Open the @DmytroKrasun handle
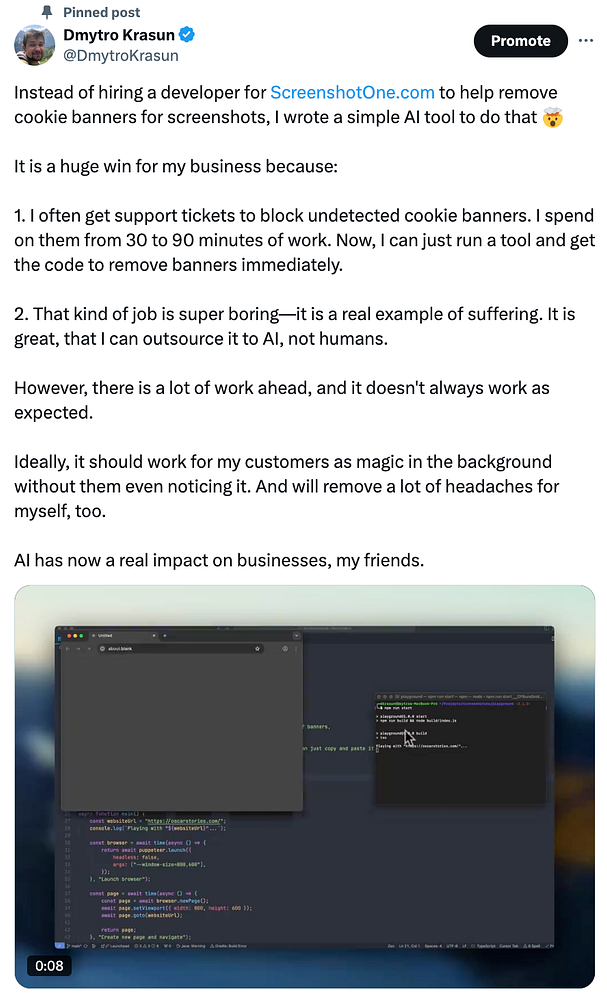Screen dimensions: 607x1000 point(121,55)
